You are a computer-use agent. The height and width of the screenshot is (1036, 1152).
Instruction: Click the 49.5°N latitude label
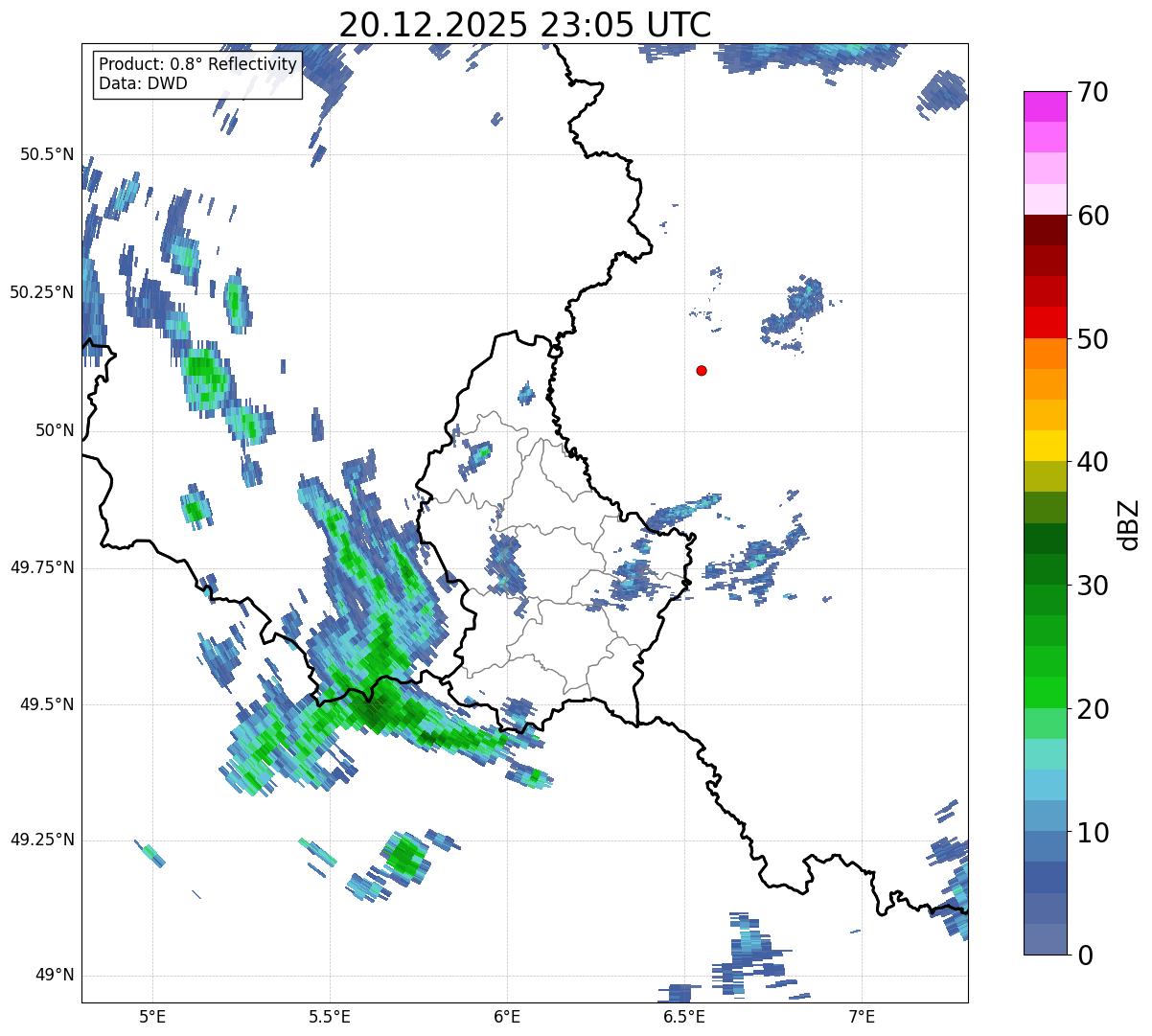click(46, 704)
